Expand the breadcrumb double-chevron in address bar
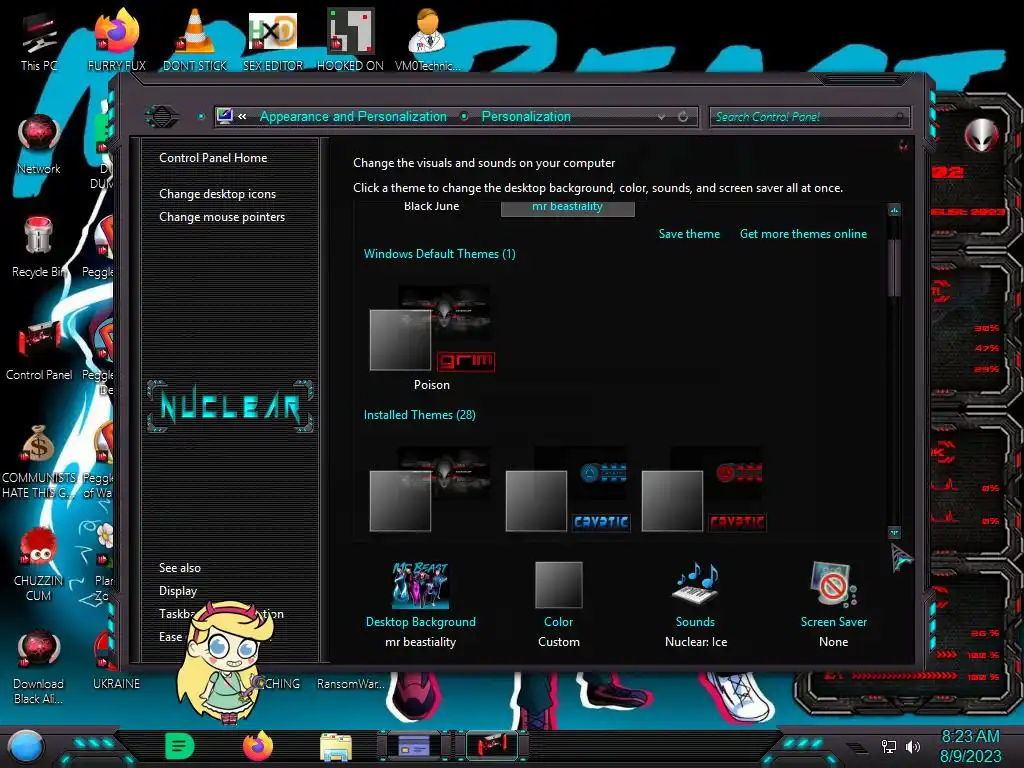The height and width of the screenshot is (768, 1024). [x=242, y=117]
